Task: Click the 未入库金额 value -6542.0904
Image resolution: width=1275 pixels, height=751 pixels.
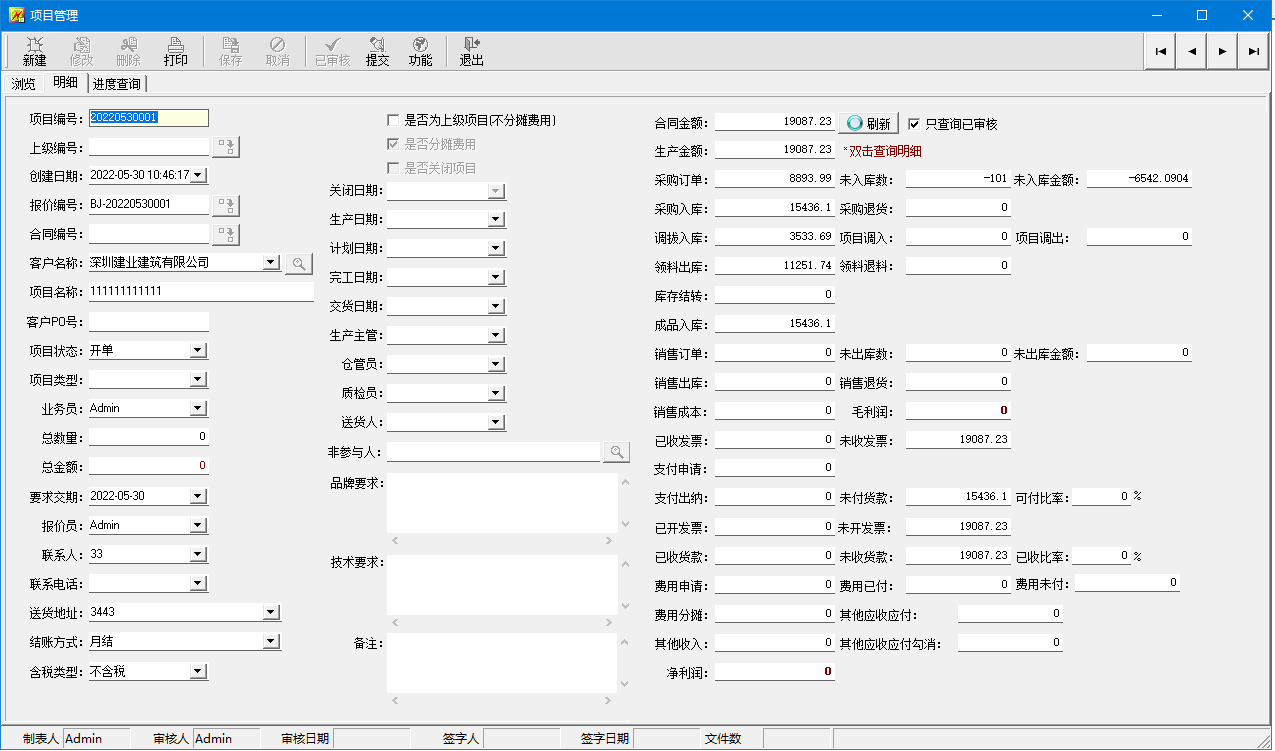Action: [x=1139, y=179]
